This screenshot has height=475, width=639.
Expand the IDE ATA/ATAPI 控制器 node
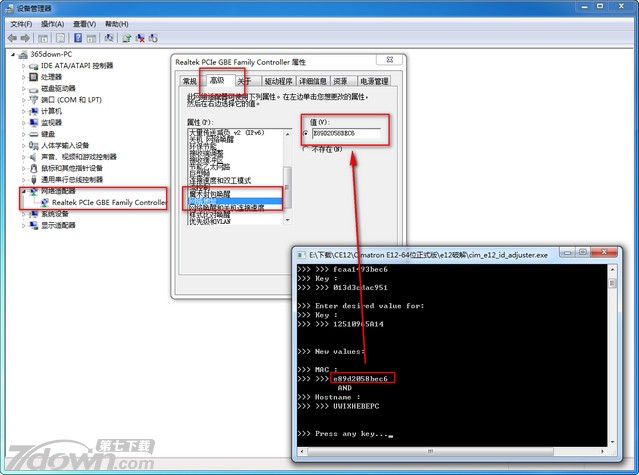click(24, 66)
